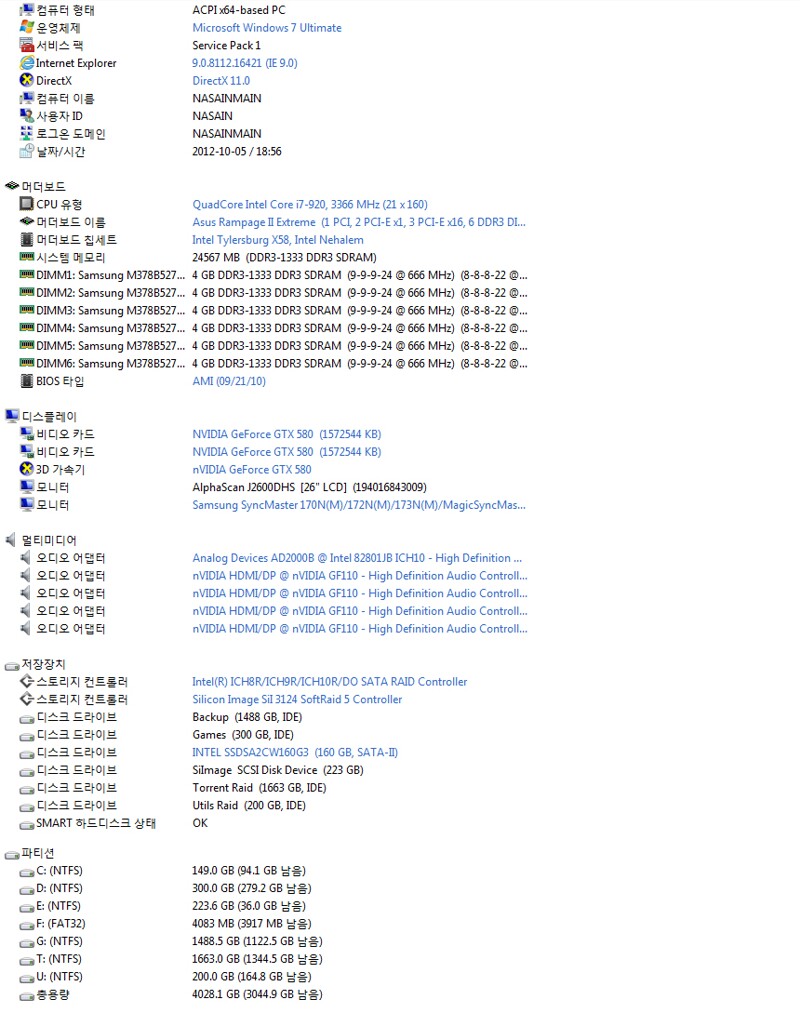Click the "D: (NTFS)" partition label

[59, 888]
